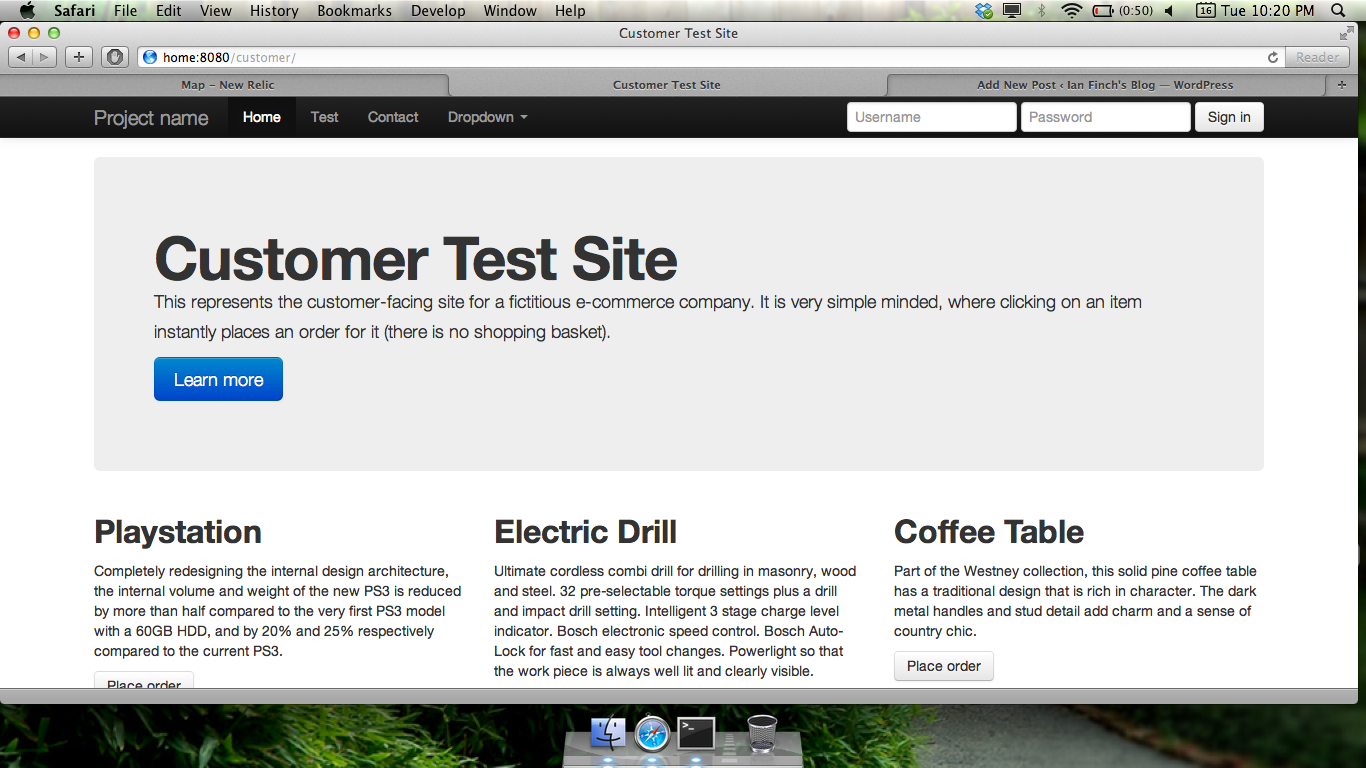Reload the page with the refresh icon
Image resolution: width=1366 pixels, height=768 pixels.
[1272, 57]
